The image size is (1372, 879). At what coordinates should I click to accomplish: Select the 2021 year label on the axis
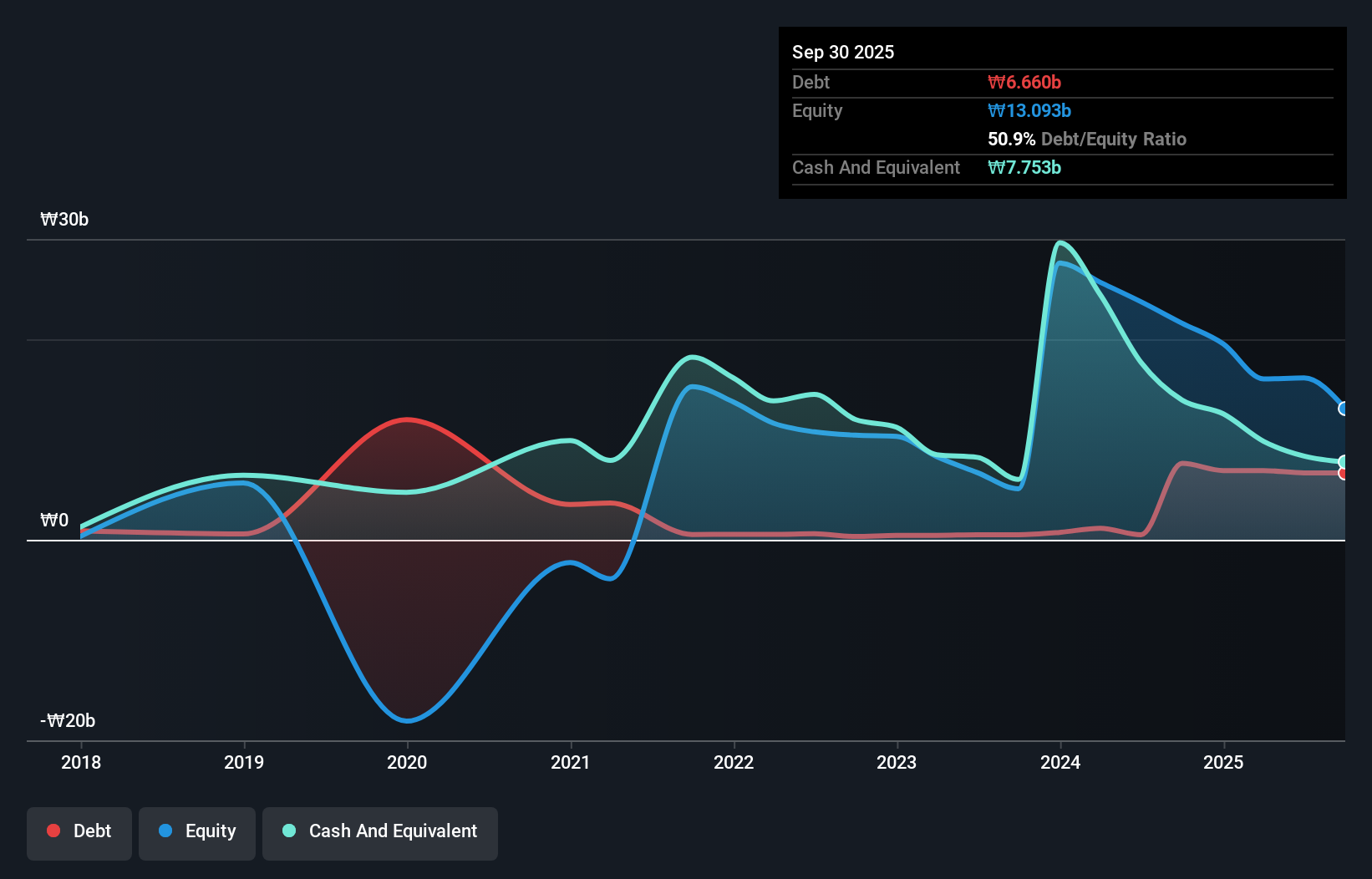coord(571,762)
